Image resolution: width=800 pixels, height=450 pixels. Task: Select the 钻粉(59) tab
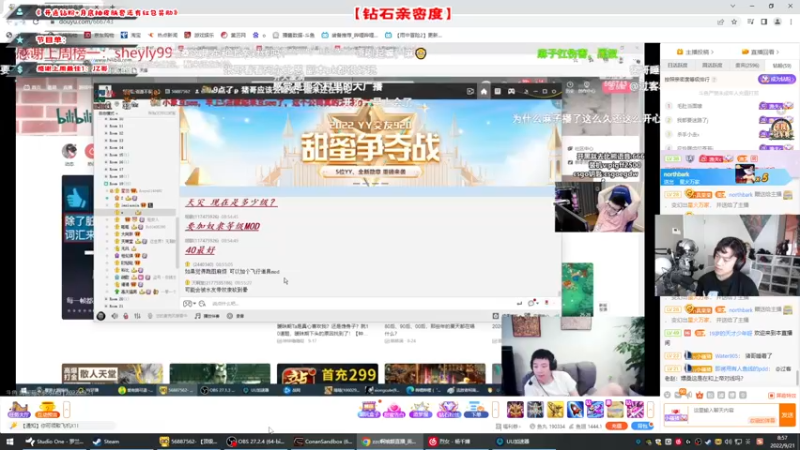781,65
